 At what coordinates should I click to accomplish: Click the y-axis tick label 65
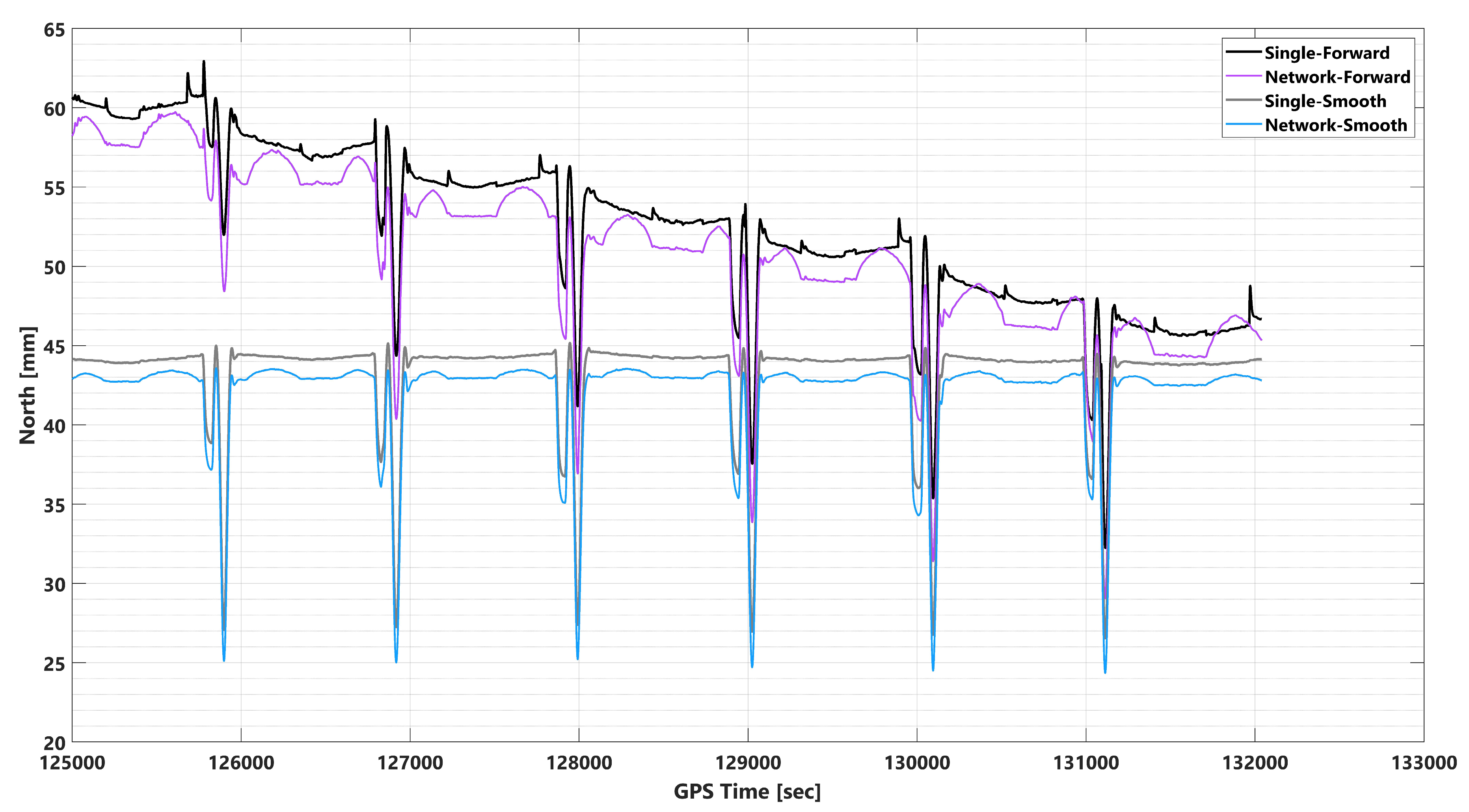click(54, 30)
